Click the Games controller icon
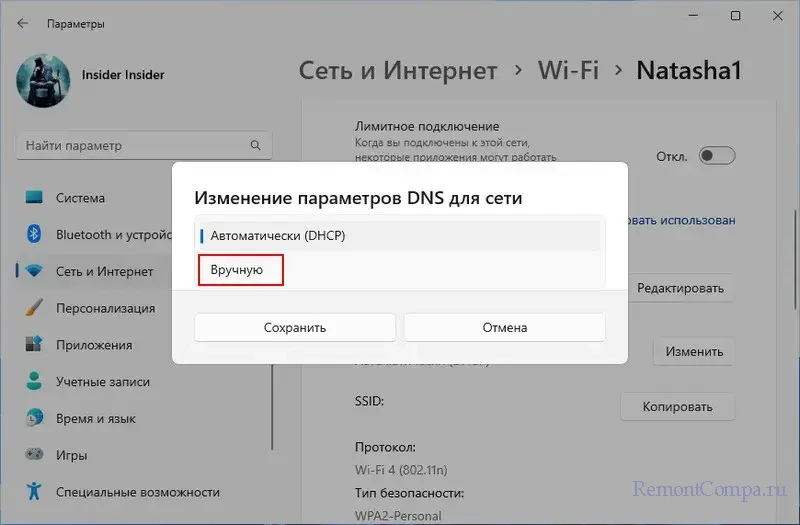 point(35,455)
